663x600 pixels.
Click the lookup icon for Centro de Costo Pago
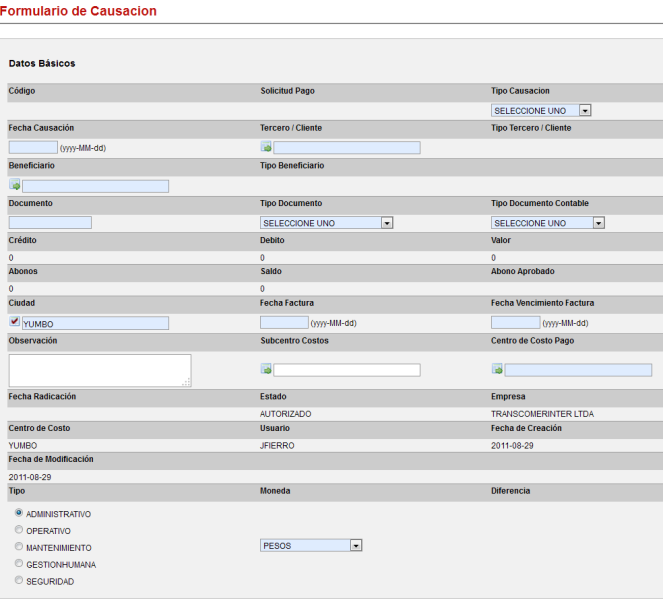click(497, 370)
